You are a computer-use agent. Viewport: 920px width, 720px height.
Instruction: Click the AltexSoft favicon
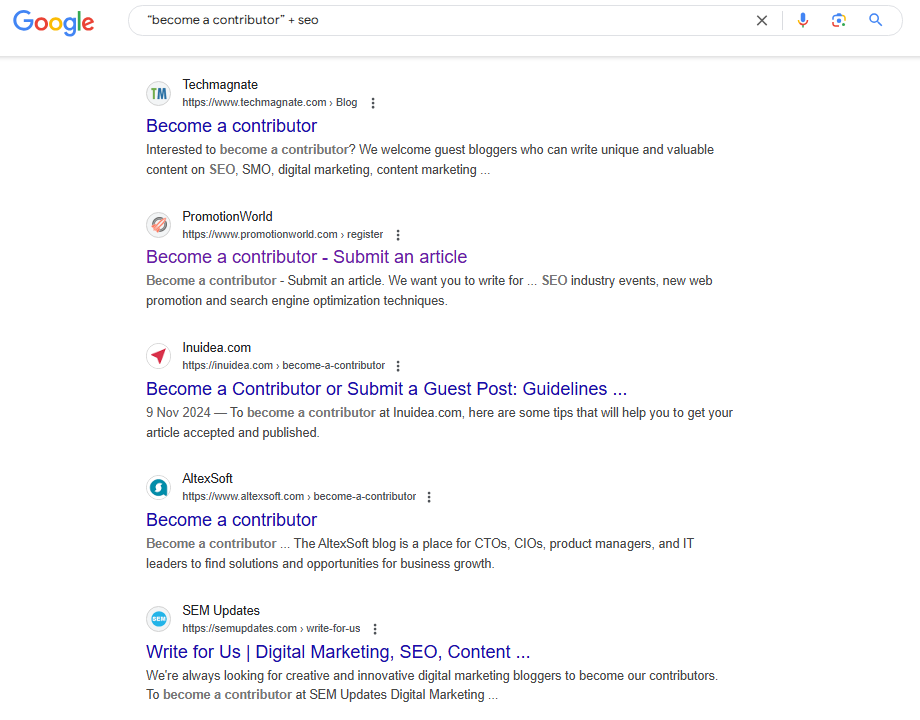[x=158, y=487]
